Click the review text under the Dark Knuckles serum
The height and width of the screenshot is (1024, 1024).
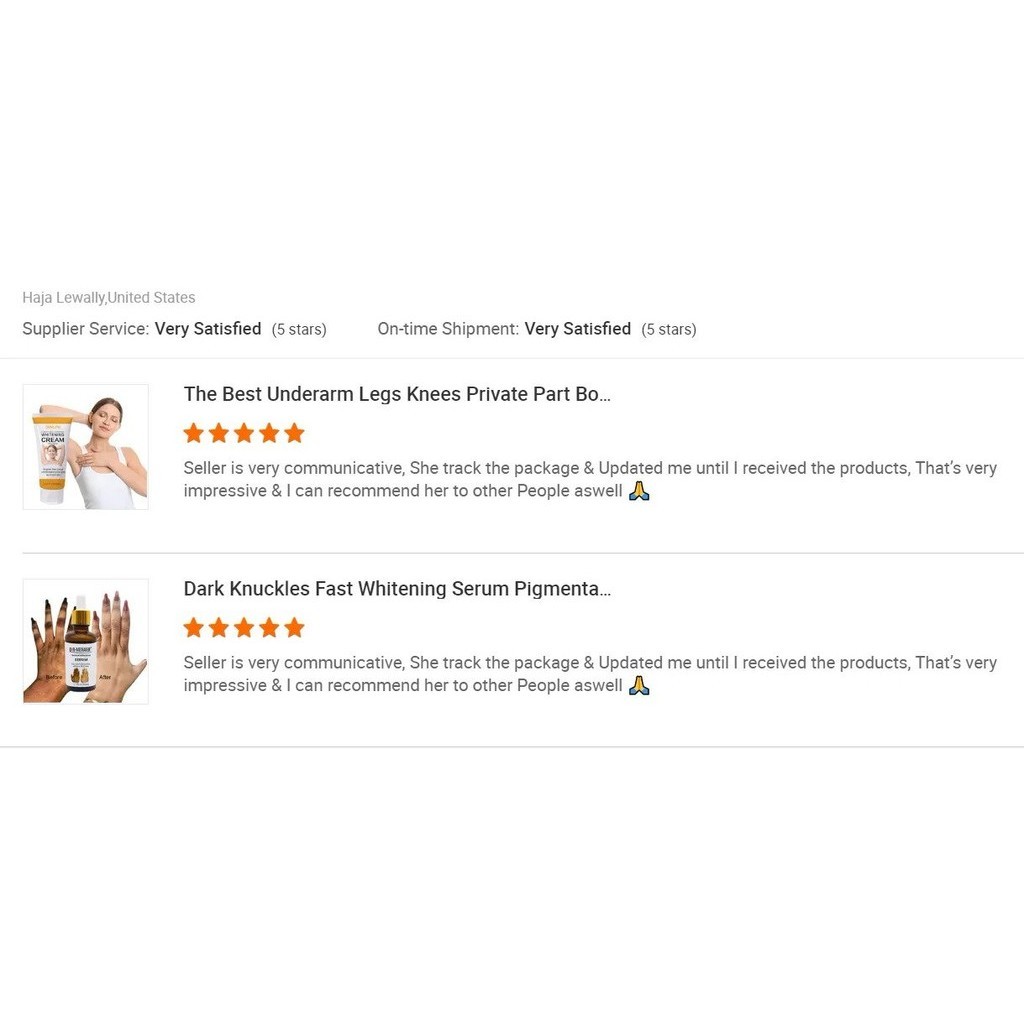click(590, 674)
